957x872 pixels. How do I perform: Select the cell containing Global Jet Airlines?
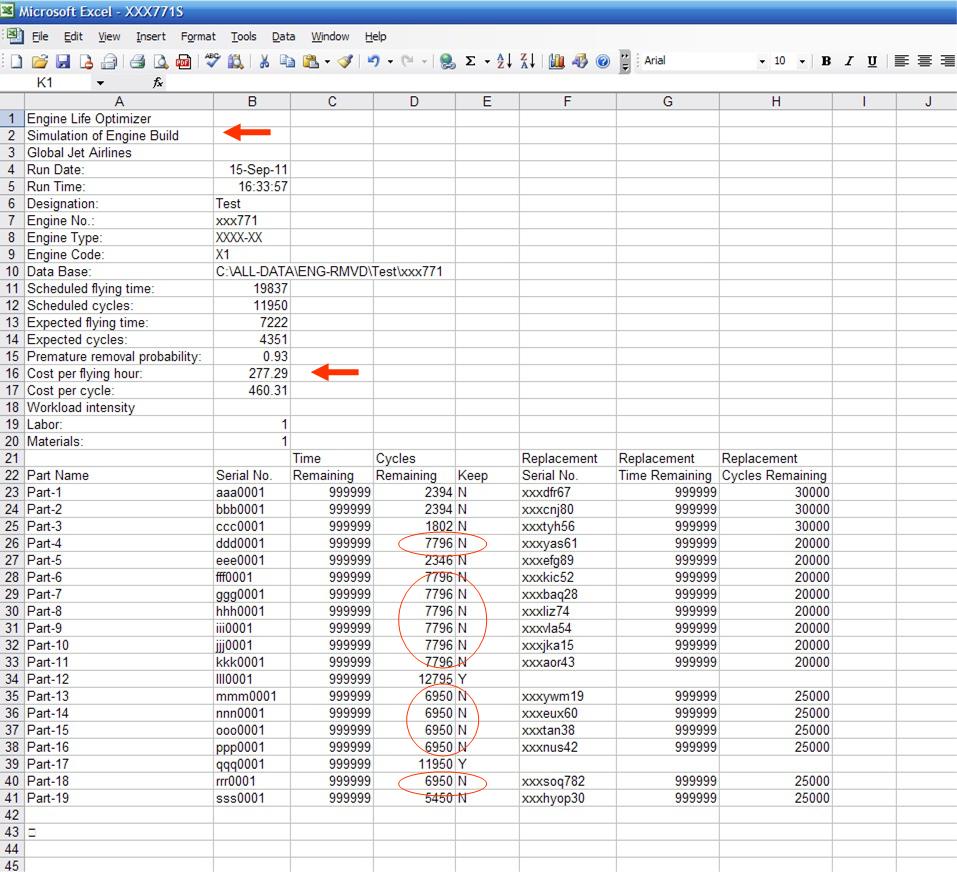pyautogui.click(x=118, y=153)
